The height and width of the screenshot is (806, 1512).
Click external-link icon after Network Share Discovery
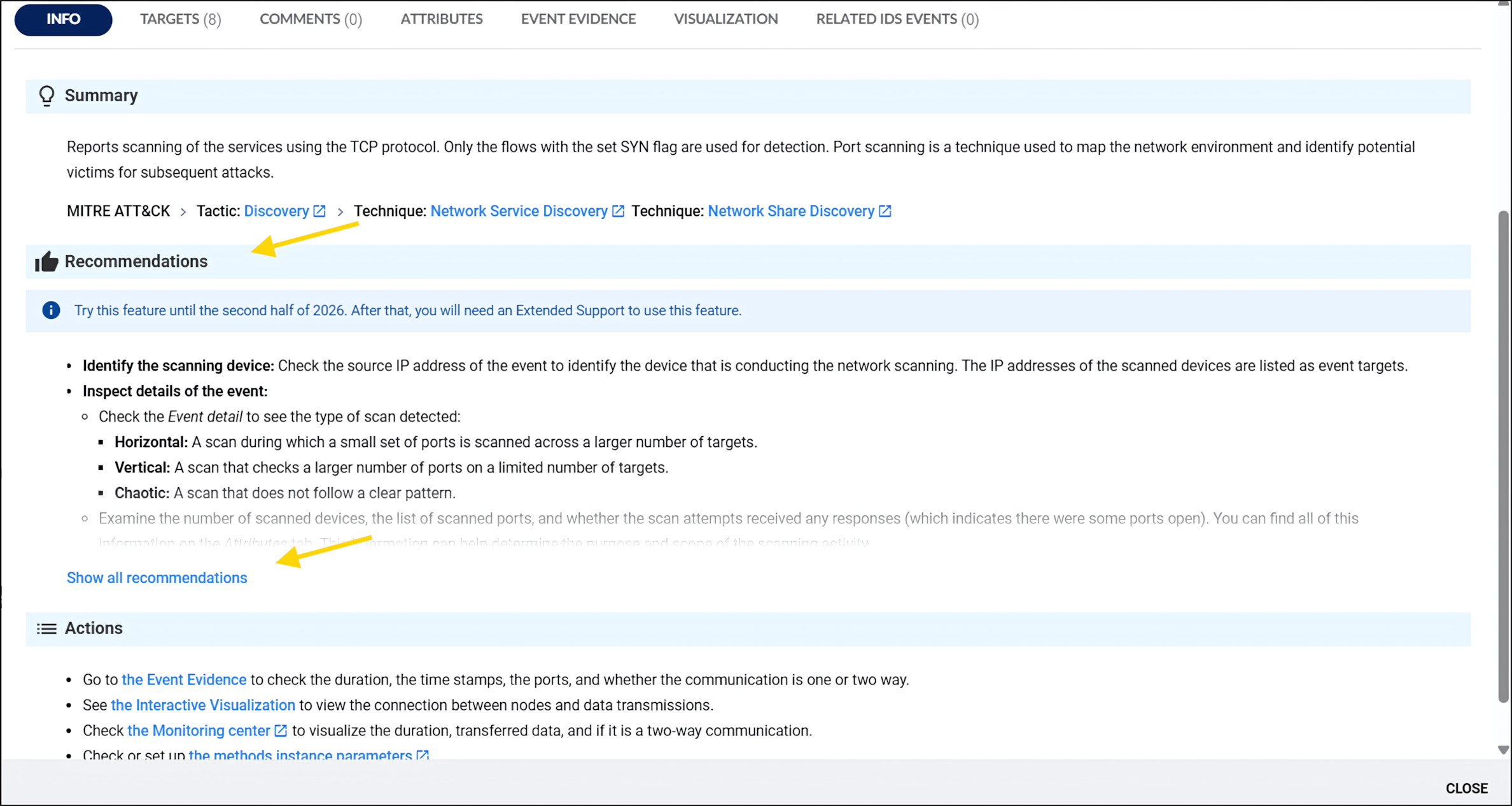(x=885, y=211)
